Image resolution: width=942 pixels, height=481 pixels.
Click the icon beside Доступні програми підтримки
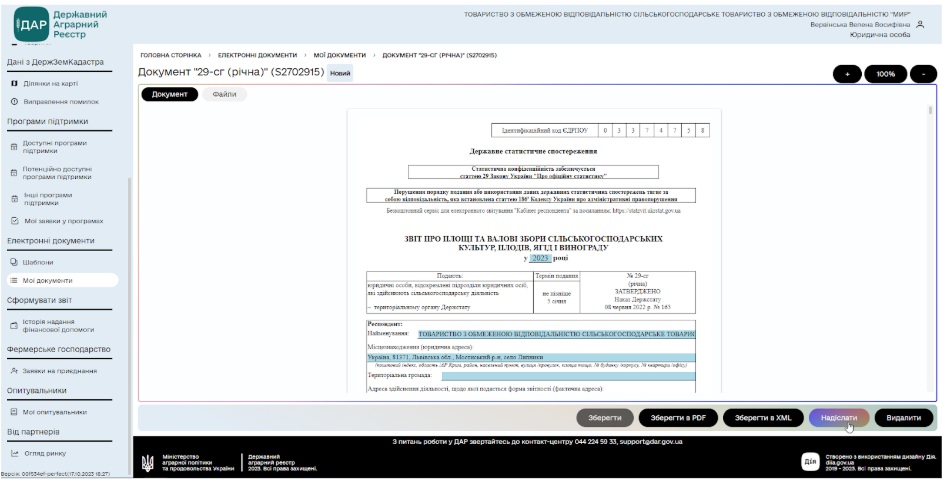click(14, 147)
